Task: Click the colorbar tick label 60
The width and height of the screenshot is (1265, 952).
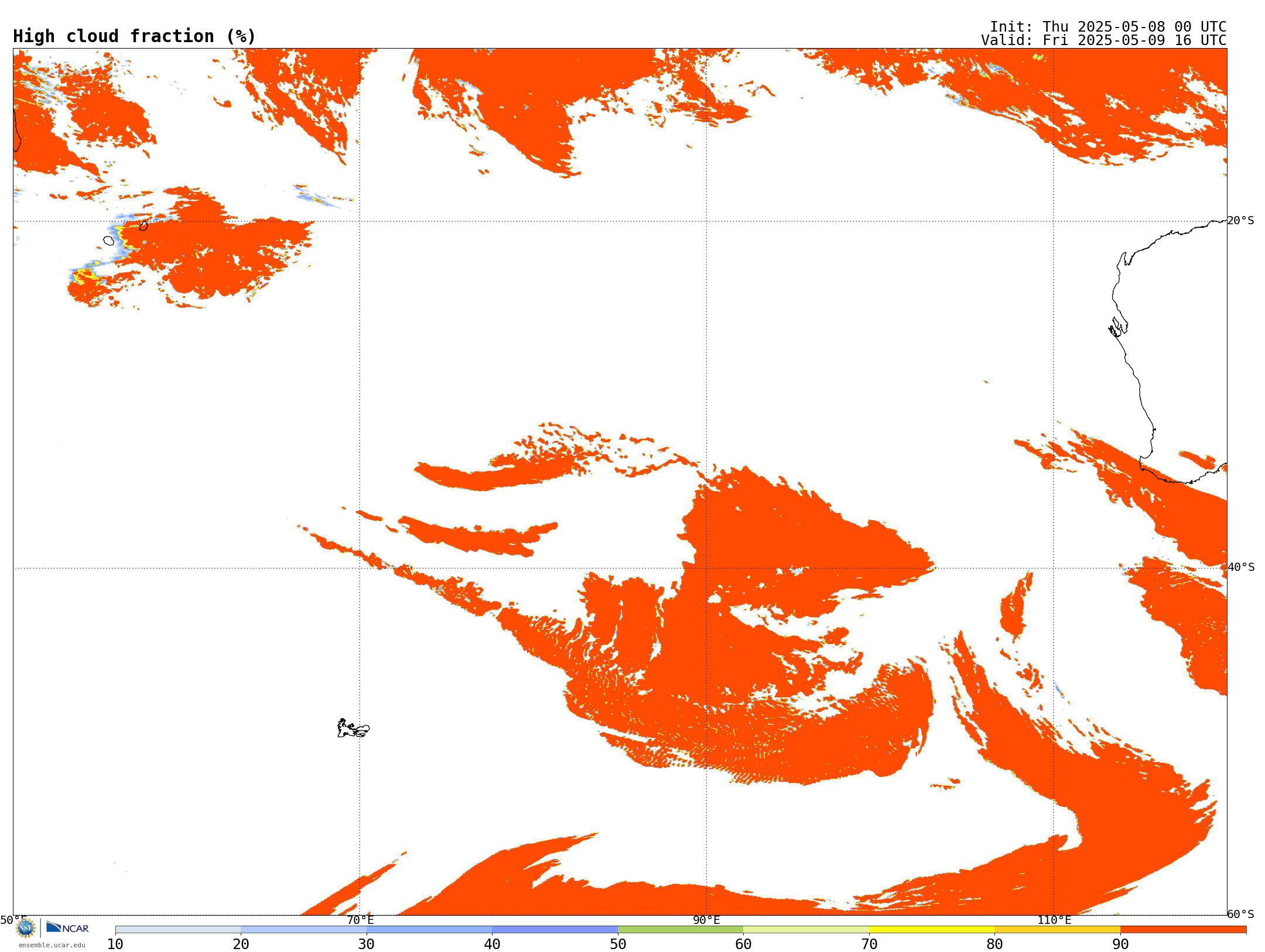Action: [743, 944]
